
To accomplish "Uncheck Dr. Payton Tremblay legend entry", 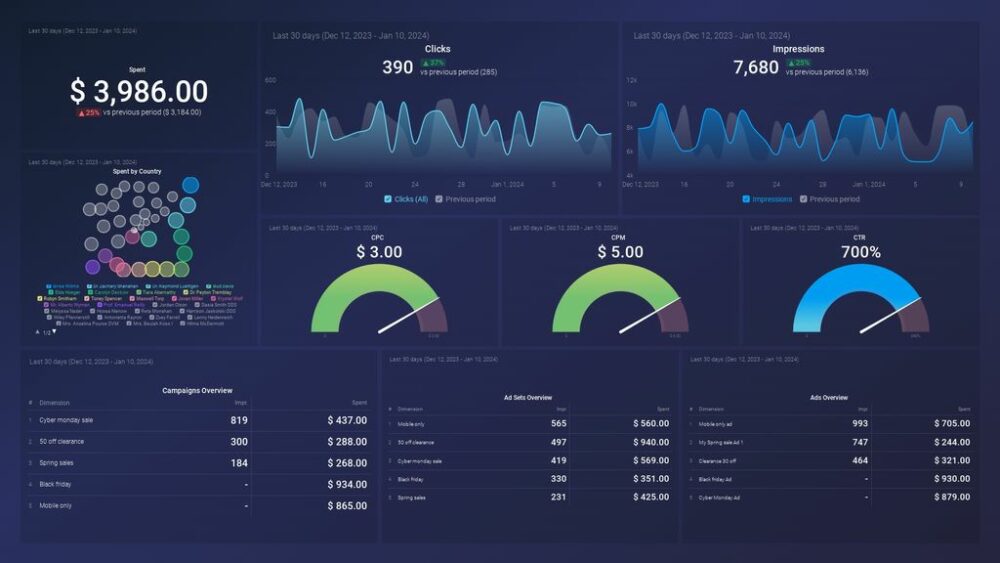I will coord(186,292).
